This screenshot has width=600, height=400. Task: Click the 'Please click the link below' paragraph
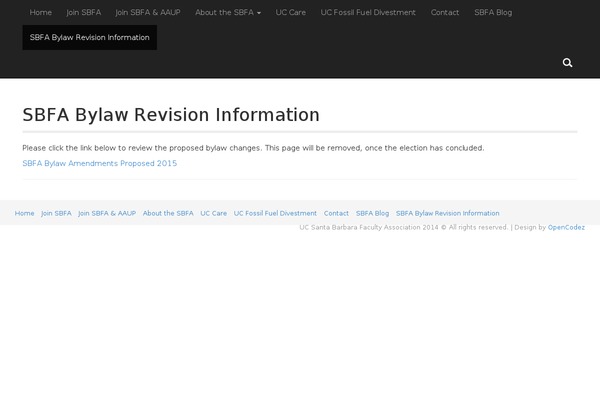[x=253, y=148]
